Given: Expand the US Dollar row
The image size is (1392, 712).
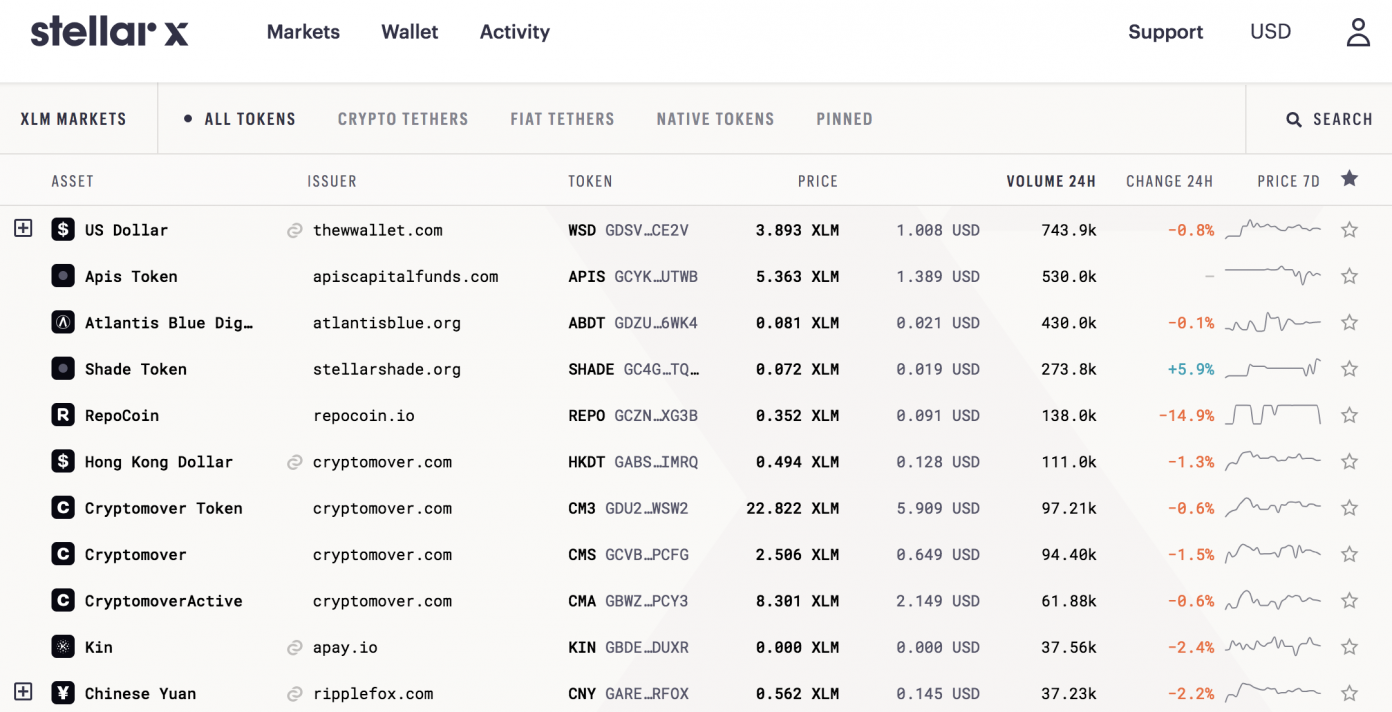Looking at the screenshot, I should pos(23,228).
